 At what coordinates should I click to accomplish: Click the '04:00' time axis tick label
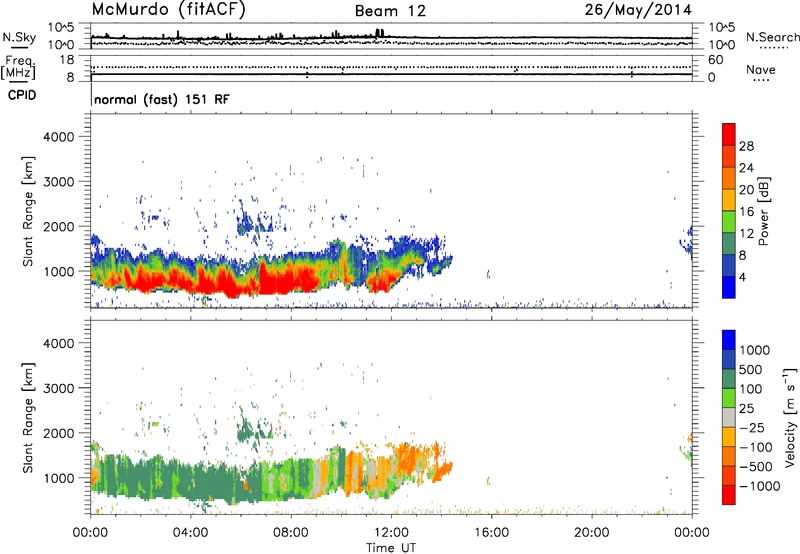click(x=190, y=533)
